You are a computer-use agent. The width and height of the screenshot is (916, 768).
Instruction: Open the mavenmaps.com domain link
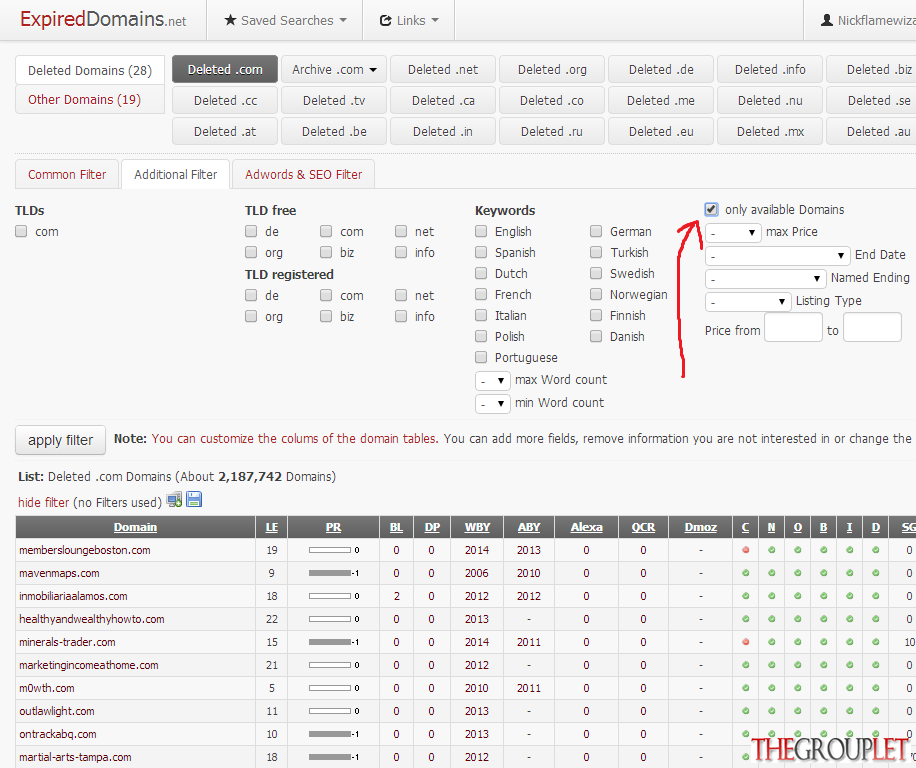(x=59, y=573)
